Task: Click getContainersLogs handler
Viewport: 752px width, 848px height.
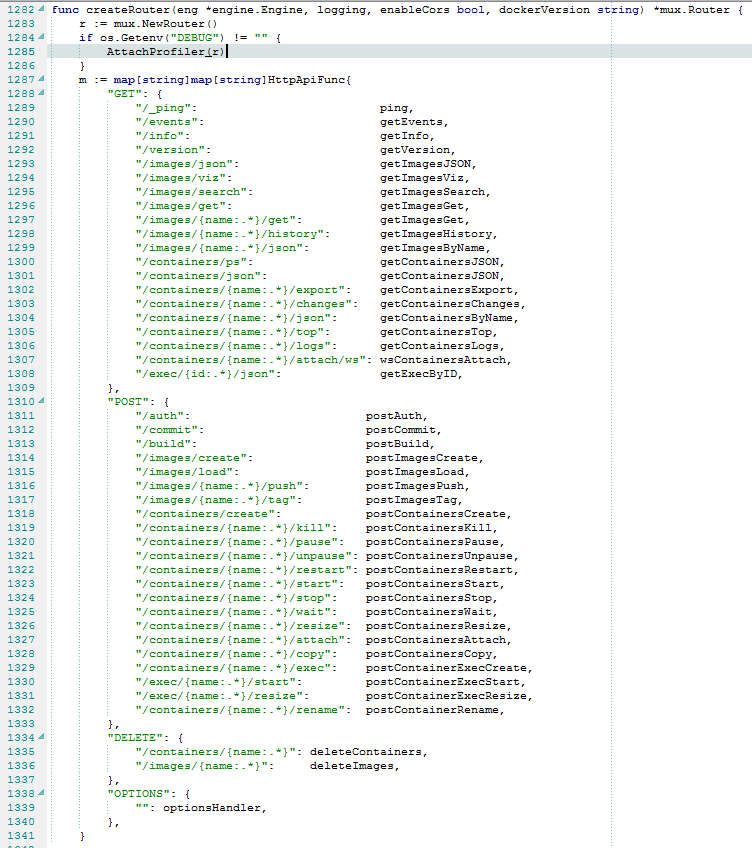Action: [x=439, y=346]
